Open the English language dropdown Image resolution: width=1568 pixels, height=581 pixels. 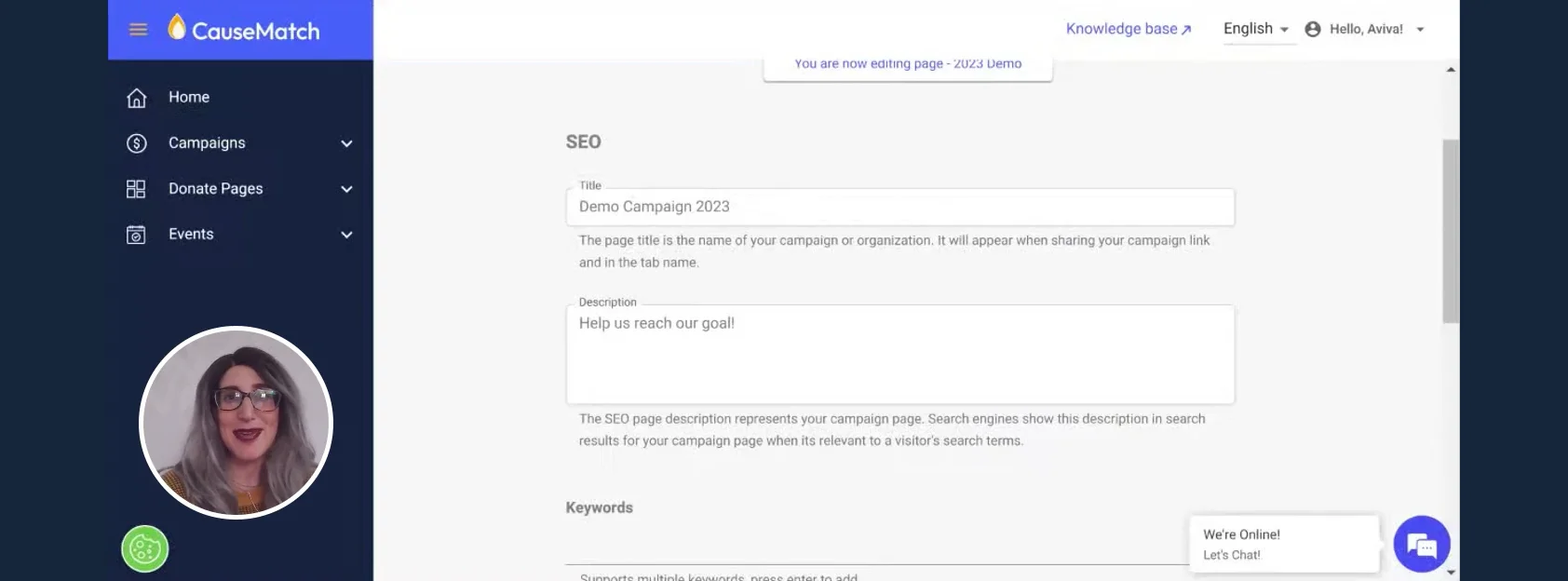[1255, 29]
